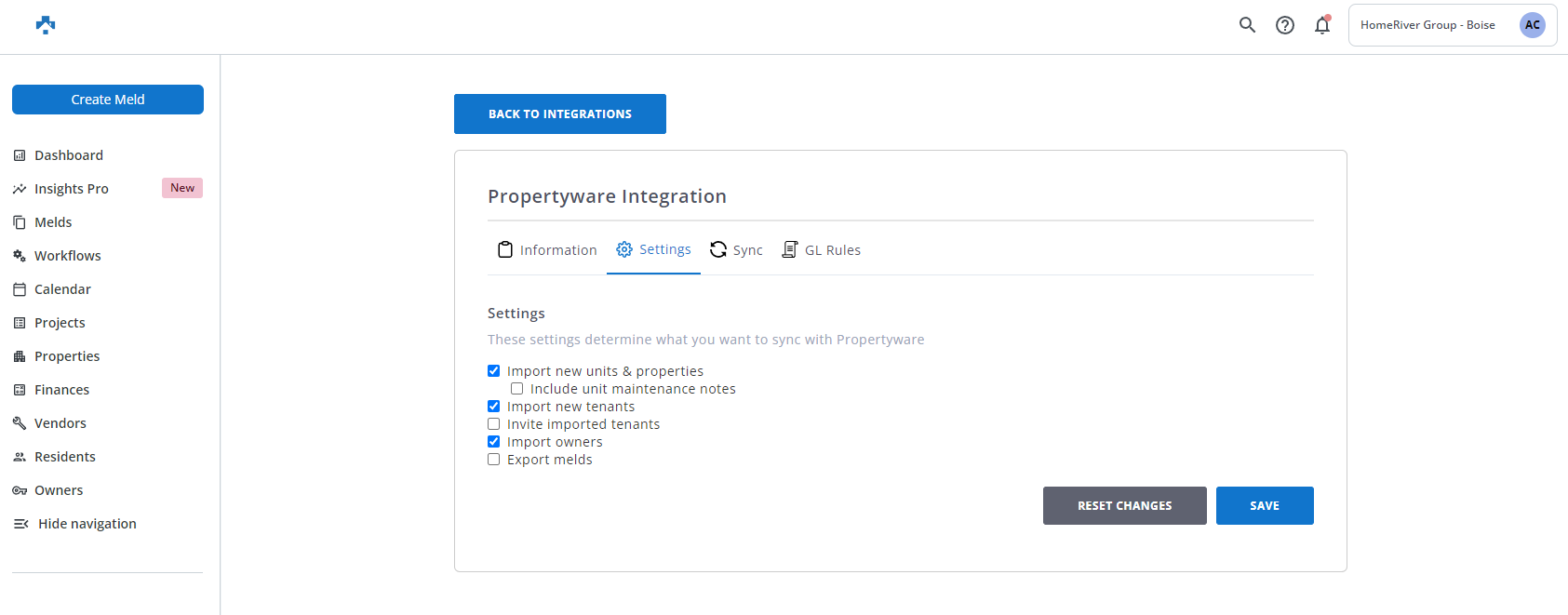The width and height of the screenshot is (1568, 615).
Task: Click the Dashboard sidebar icon
Action: 20,155
